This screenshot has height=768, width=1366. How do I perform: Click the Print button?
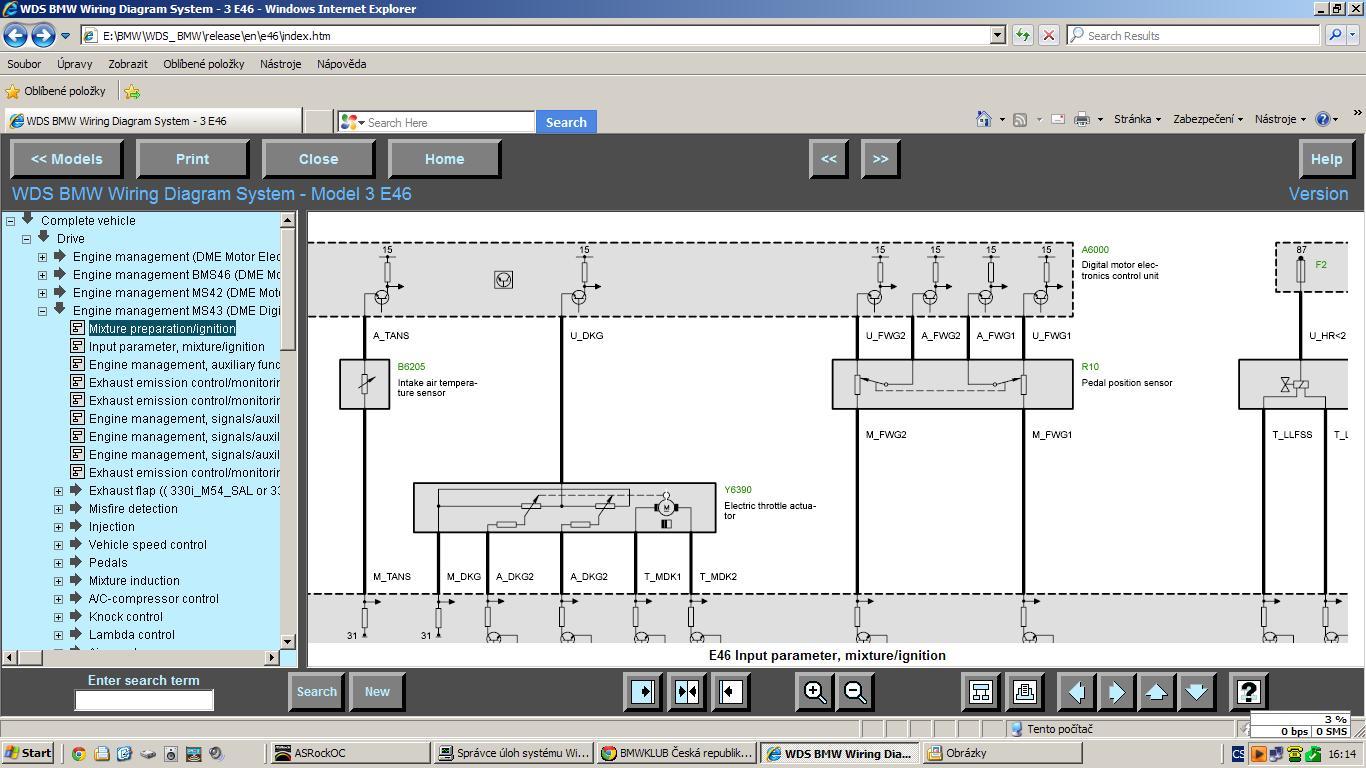(x=192, y=159)
